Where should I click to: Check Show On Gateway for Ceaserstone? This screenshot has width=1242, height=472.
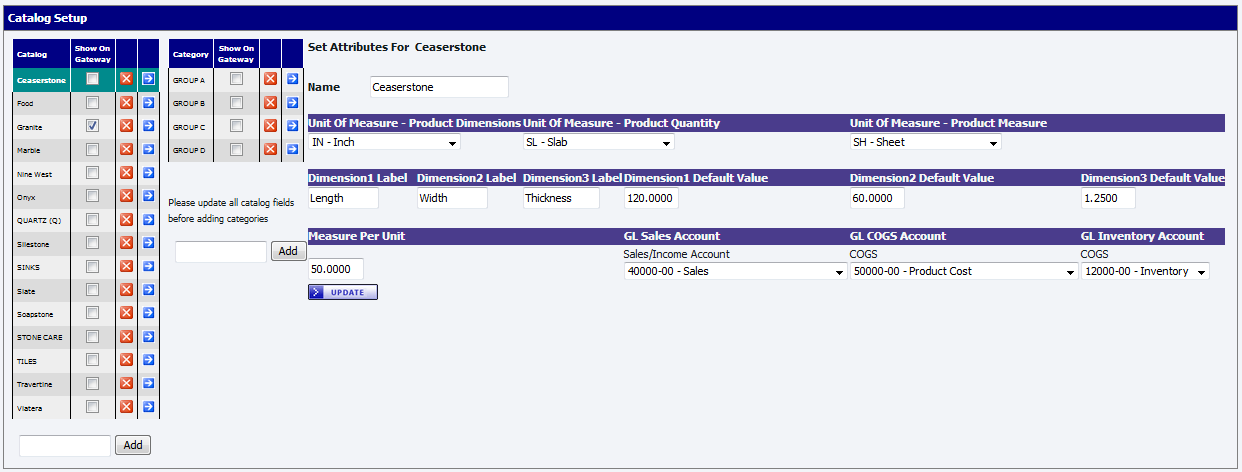click(92, 79)
